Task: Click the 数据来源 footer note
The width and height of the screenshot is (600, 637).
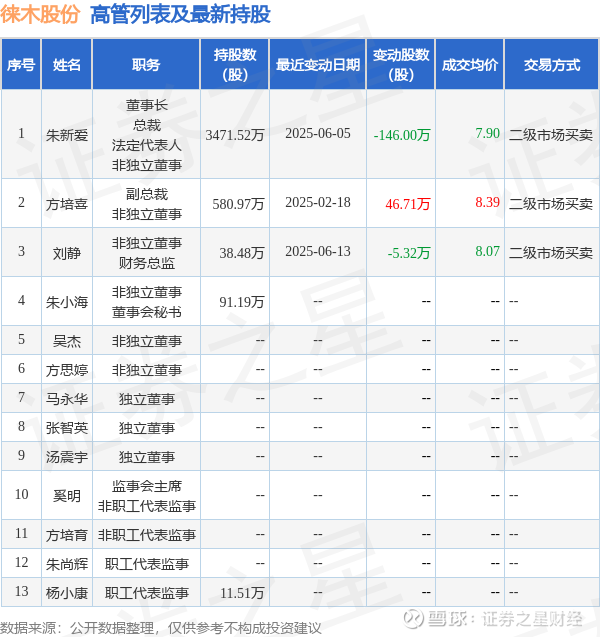Action: click(160, 628)
